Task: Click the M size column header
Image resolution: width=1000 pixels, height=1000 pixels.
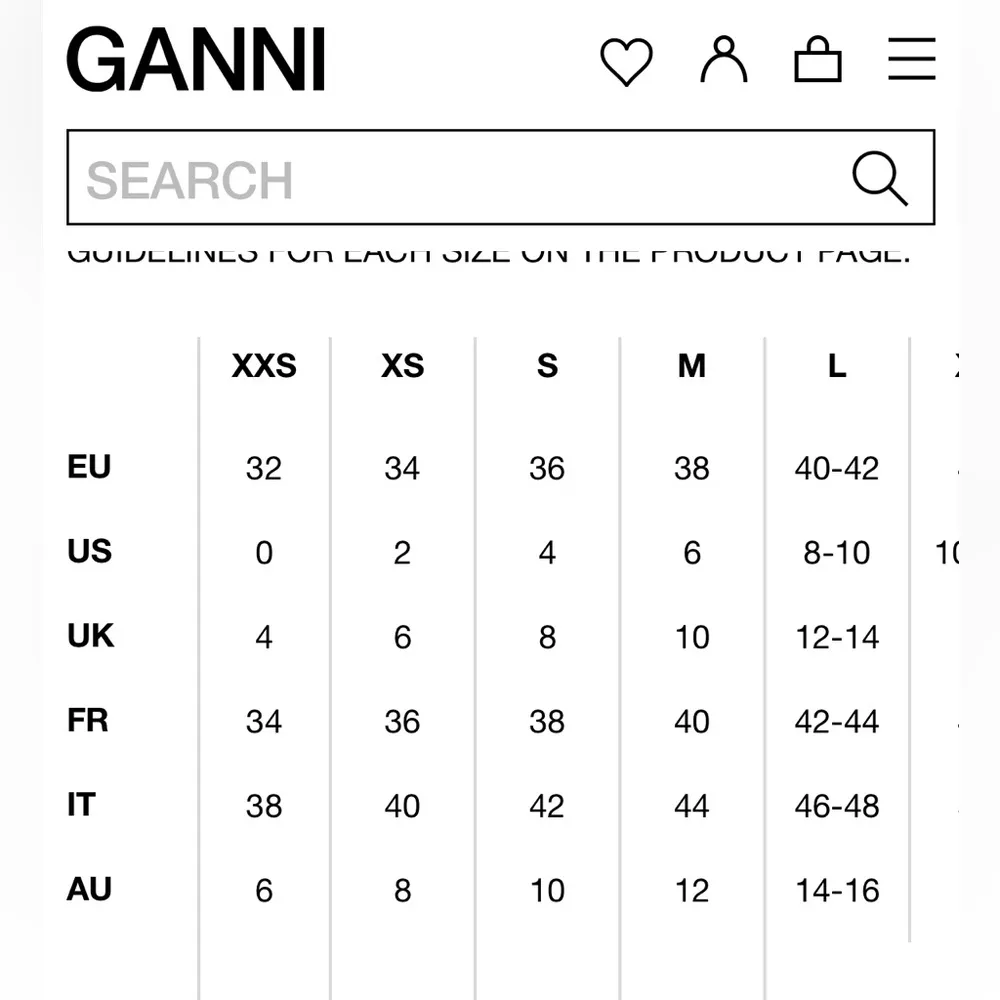Action: point(691,367)
